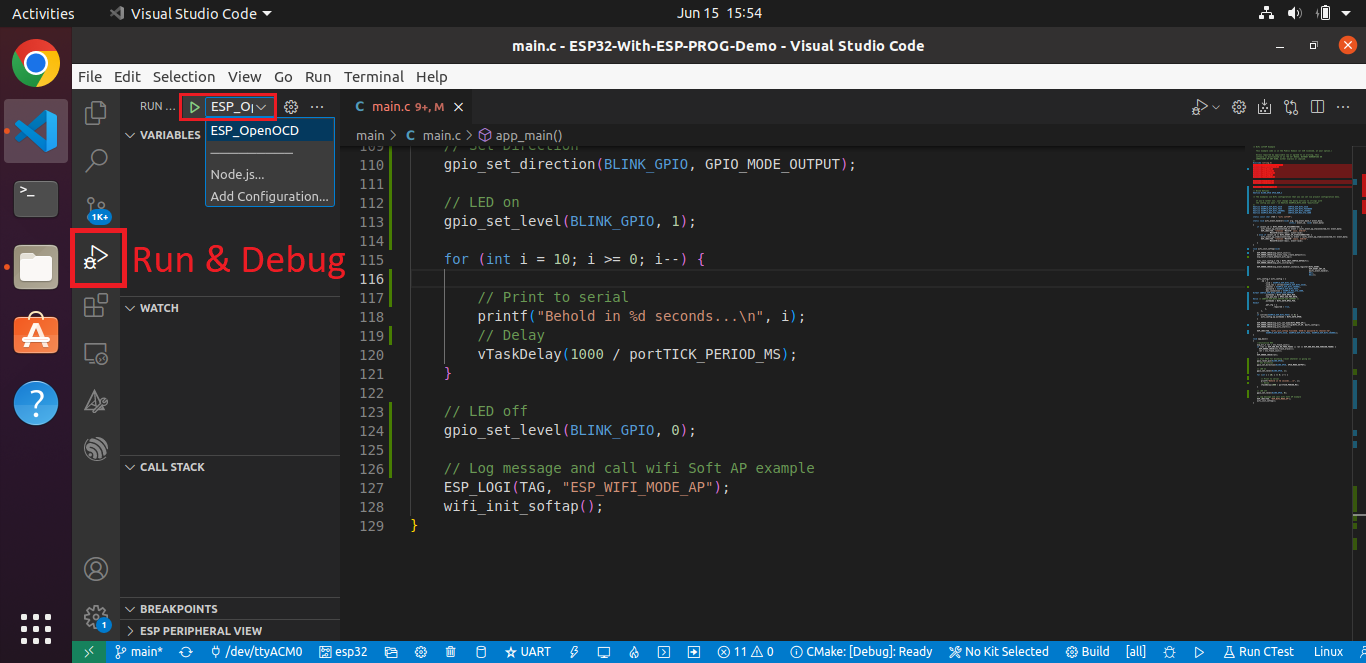Open the Run and Debug view icon

tap(96, 258)
